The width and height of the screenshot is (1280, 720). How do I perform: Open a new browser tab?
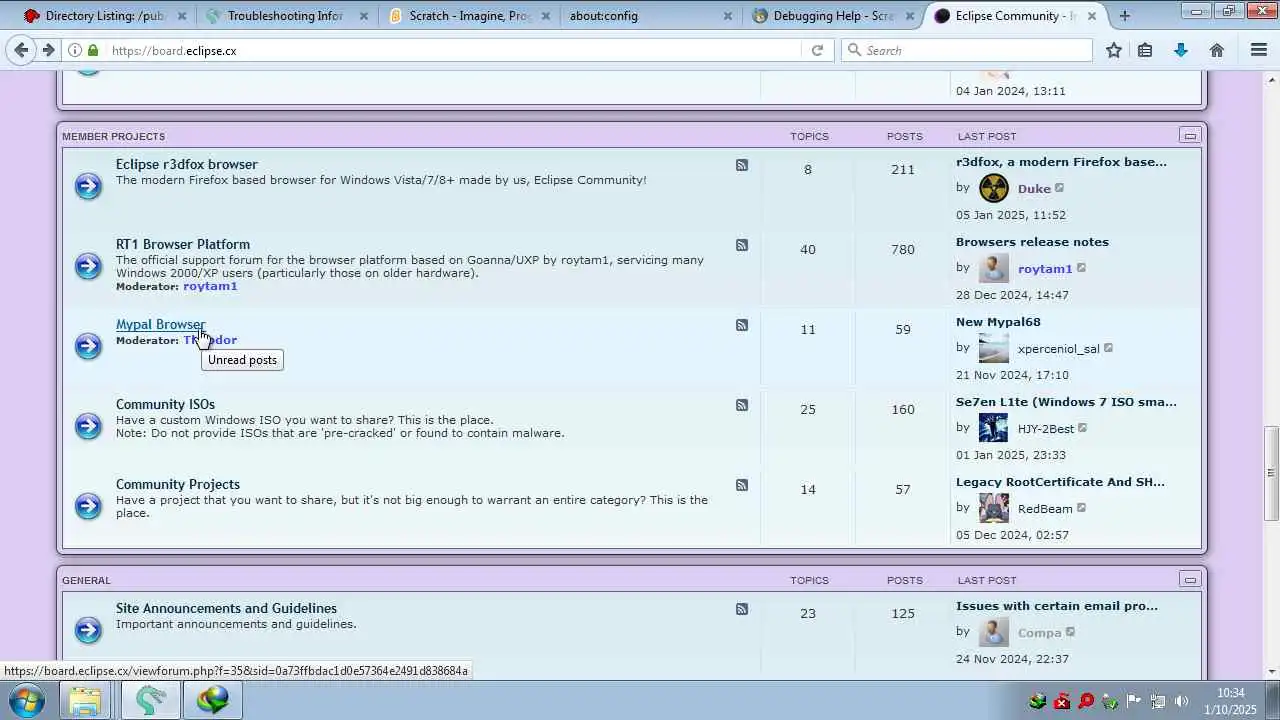tap(1125, 16)
